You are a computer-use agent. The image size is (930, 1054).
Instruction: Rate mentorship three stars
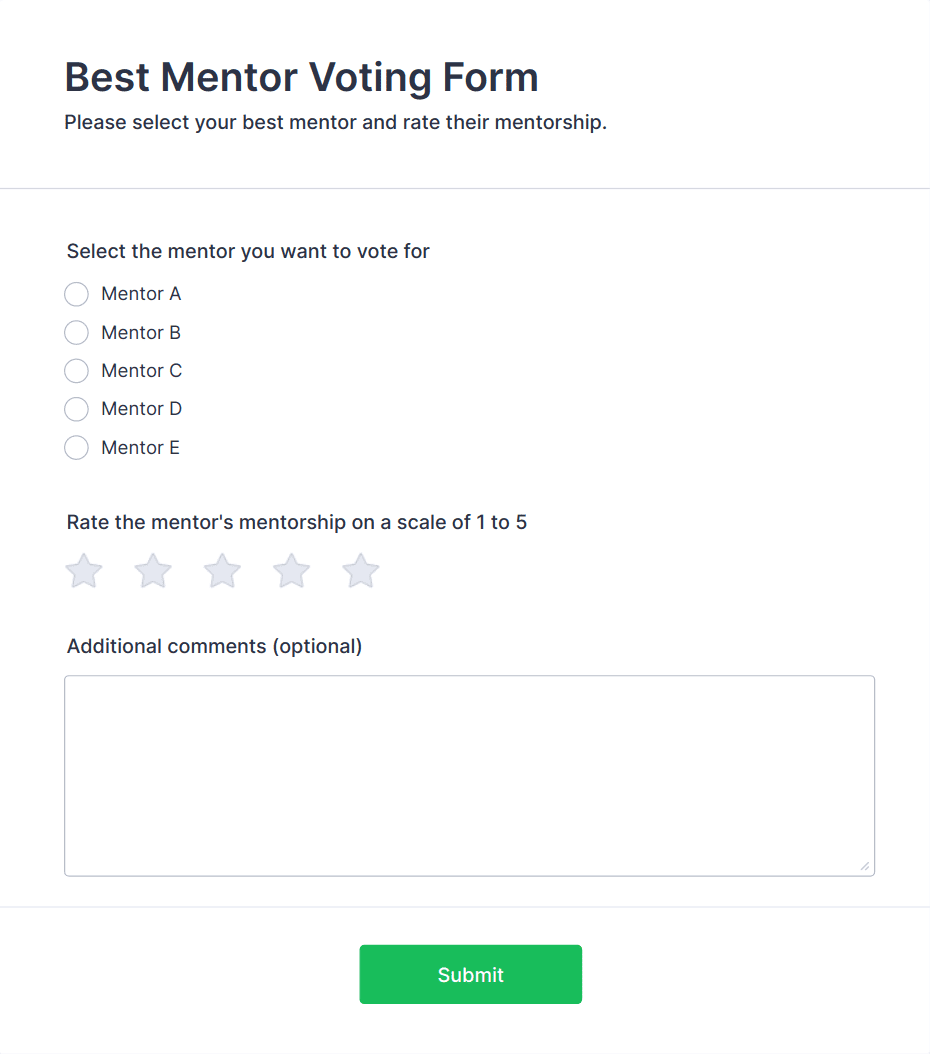tap(222, 572)
